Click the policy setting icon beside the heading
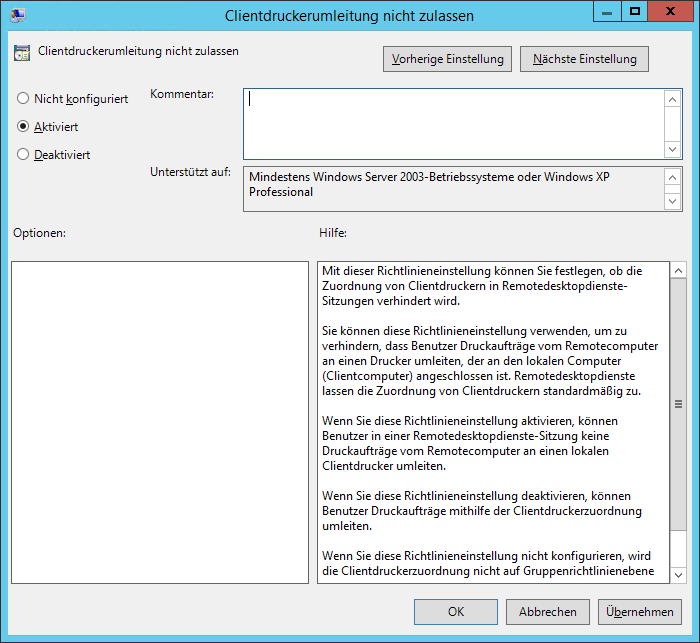The width and height of the screenshot is (700, 643). (22, 53)
